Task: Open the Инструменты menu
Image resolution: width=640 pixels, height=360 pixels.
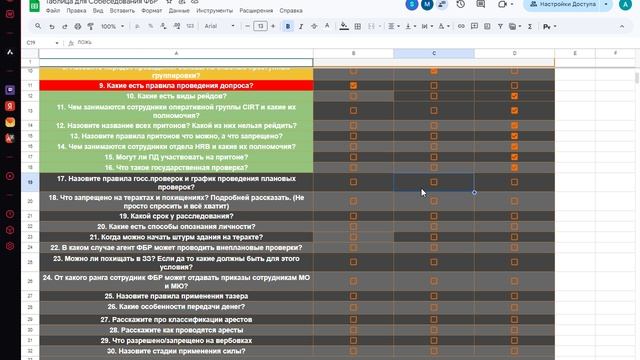Action: coord(214,11)
